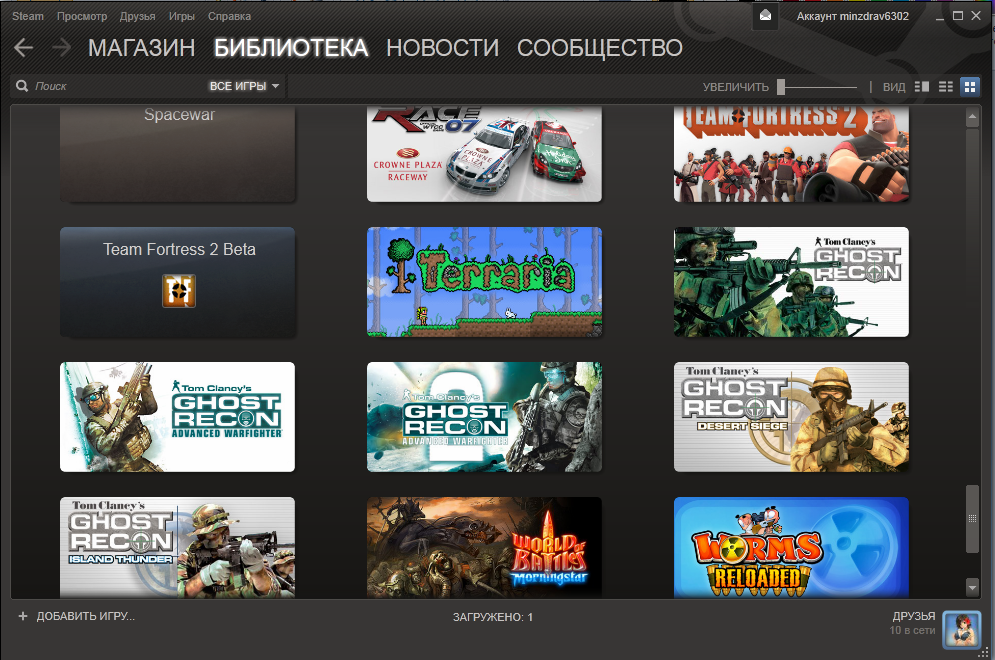Click ЗАГРУЖЕНО: 1 downloads status
The width and height of the screenshot is (995, 660).
point(492,617)
